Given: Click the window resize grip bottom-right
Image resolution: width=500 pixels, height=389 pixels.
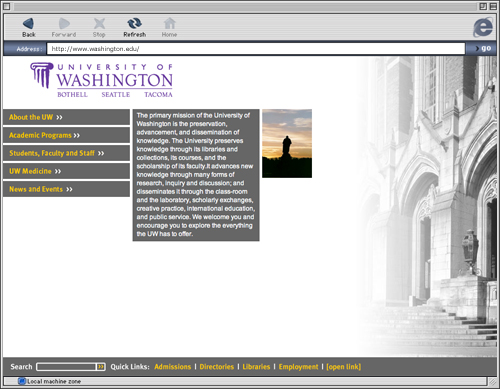Looking at the screenshot, I should [x=492, y=381].
